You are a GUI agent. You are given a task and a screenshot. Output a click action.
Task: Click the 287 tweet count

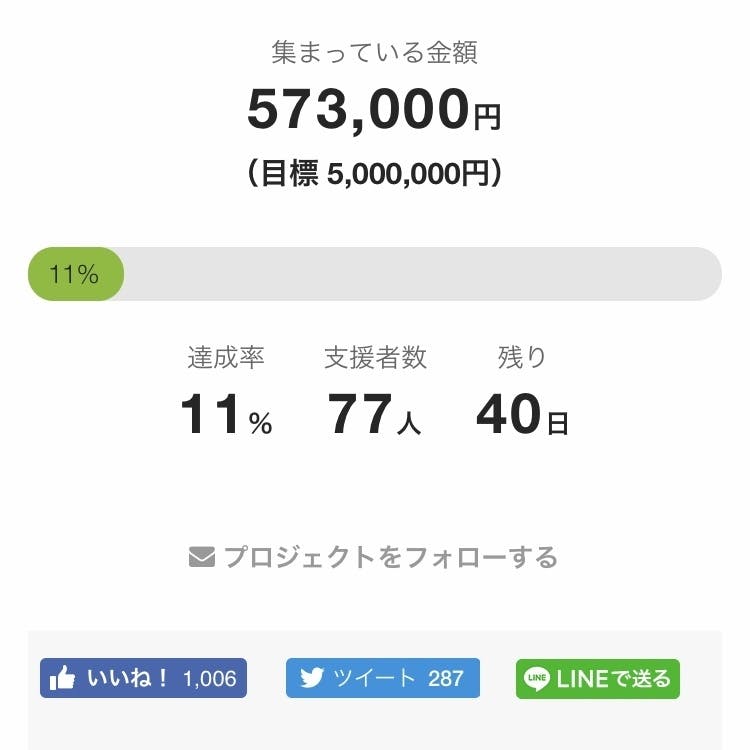point(446,679)
